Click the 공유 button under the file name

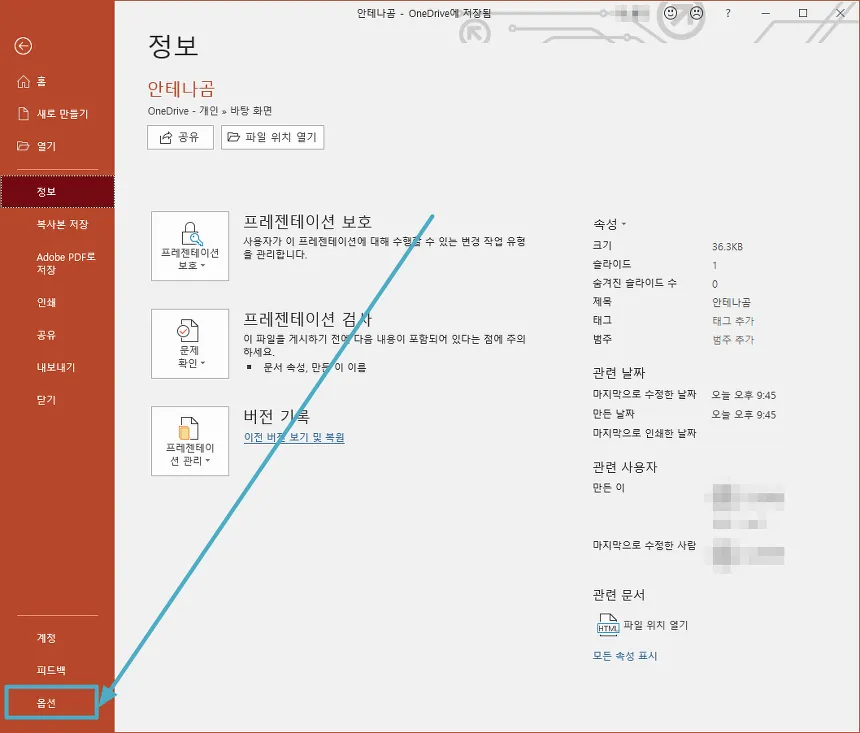tap(180, 137)
